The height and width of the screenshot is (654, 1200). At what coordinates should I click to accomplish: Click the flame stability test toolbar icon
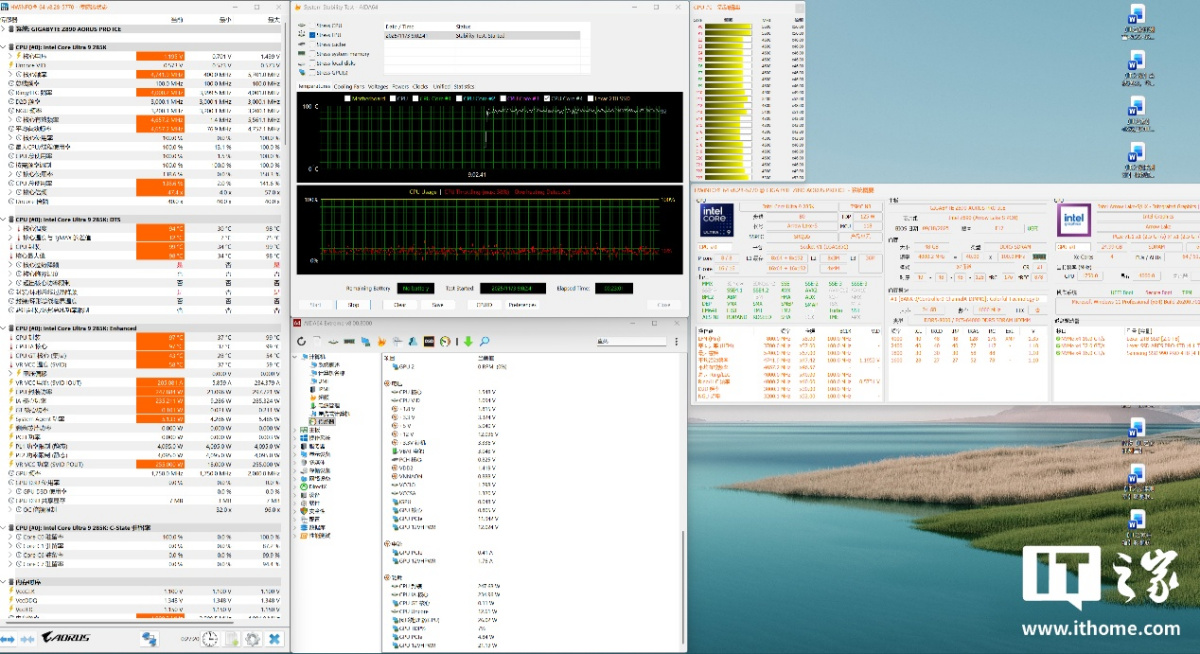tap(383, 342)
